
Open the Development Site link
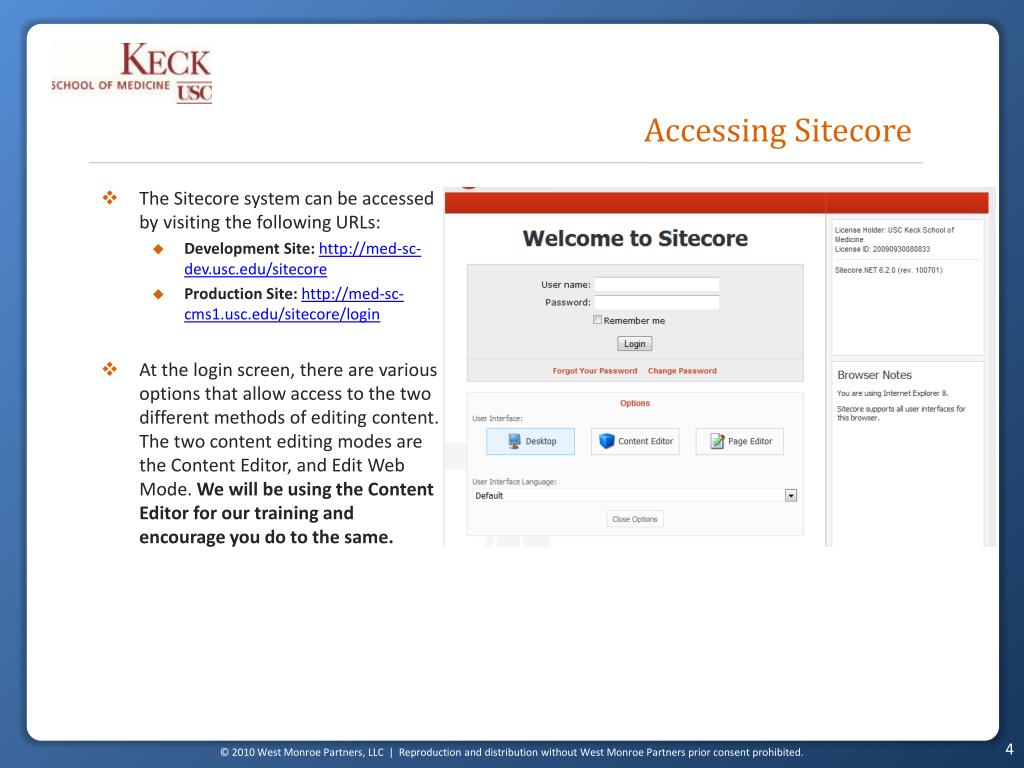pyautogui.click(x=302, y=259)
